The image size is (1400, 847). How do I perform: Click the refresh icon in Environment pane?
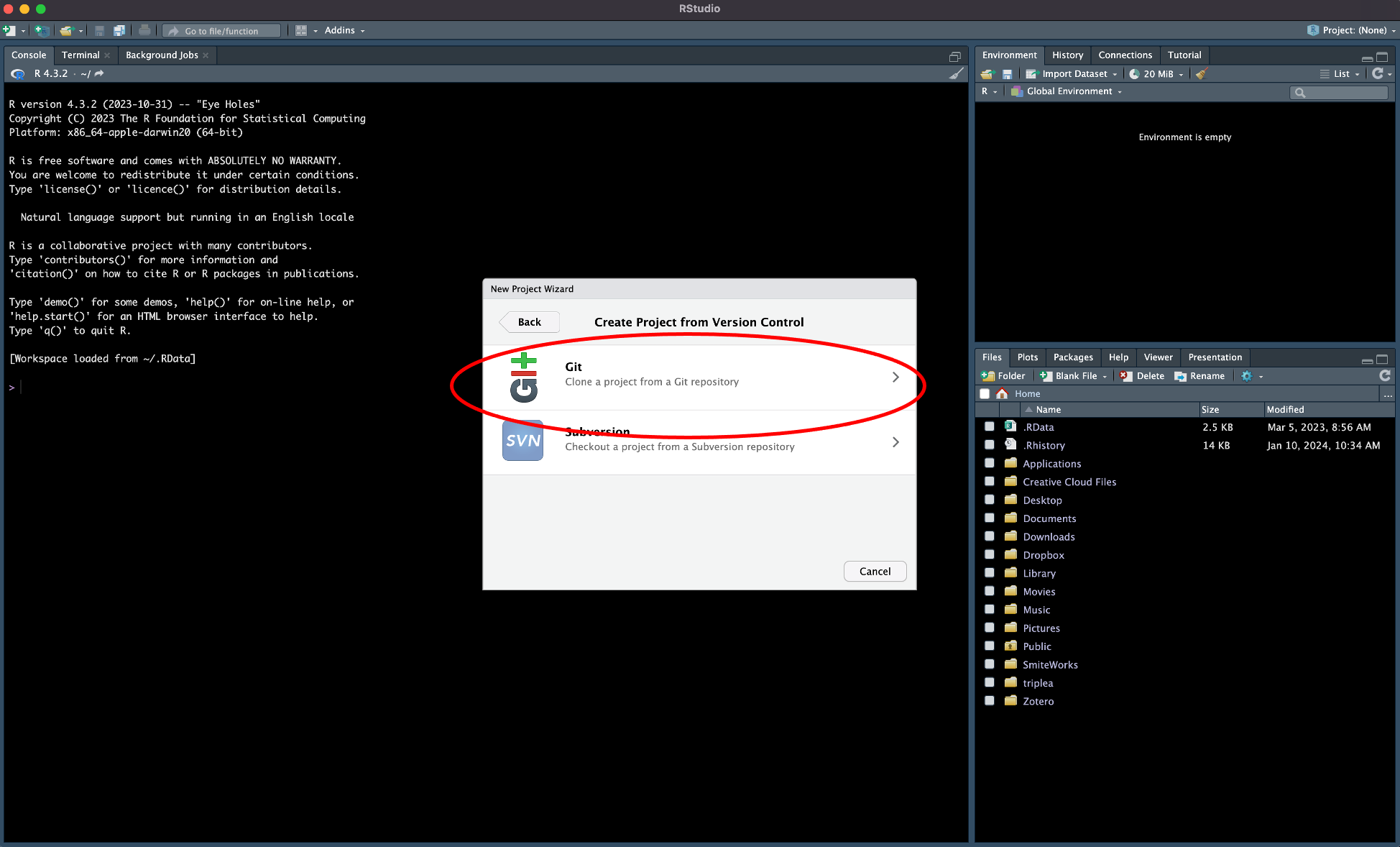pyautogui.click(x=1378, y=73)
